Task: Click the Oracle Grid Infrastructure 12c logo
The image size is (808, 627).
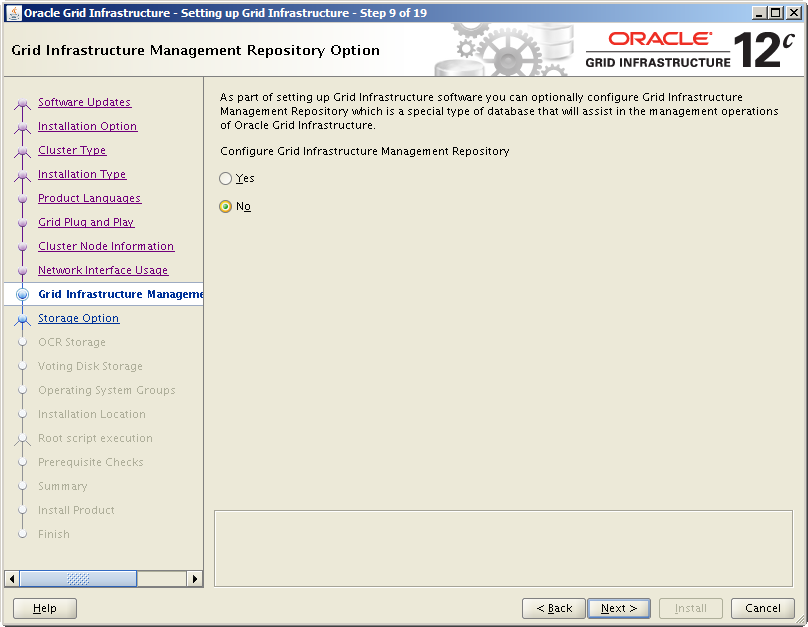Action: (x=688, y=50)
